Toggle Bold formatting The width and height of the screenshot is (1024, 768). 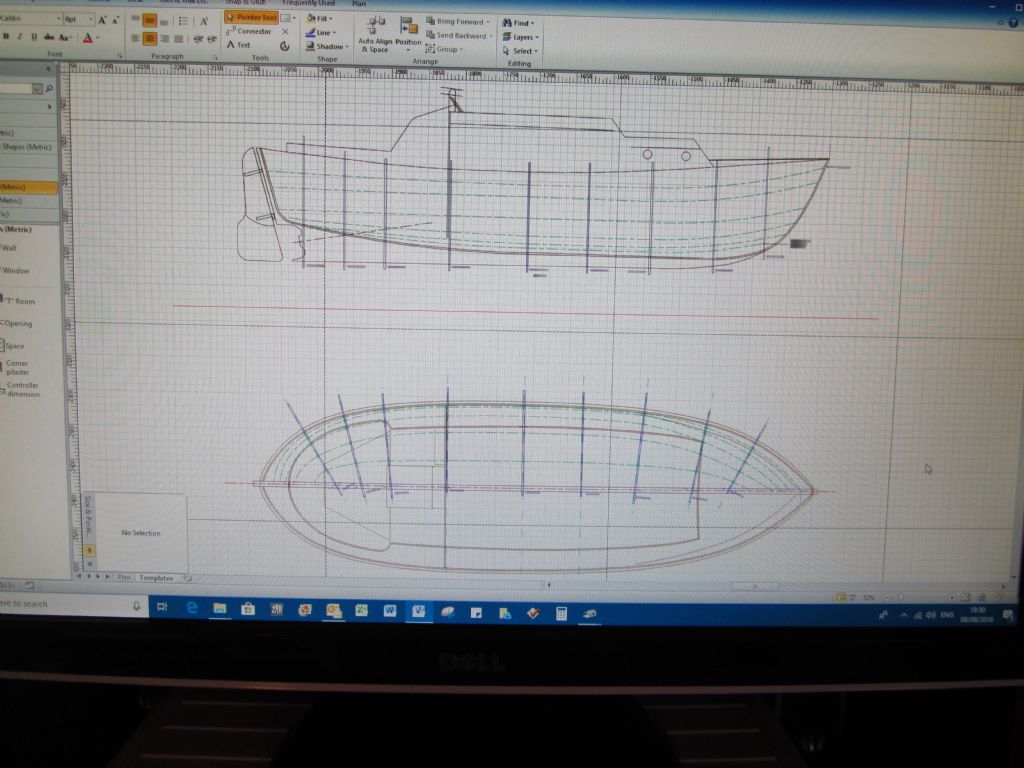tap(6, 37)
